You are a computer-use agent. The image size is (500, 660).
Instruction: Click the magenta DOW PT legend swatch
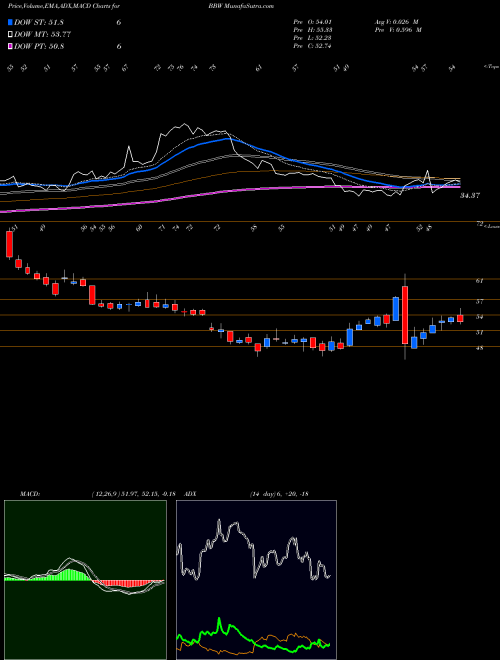pyautogui.click(x=11, y=46)
